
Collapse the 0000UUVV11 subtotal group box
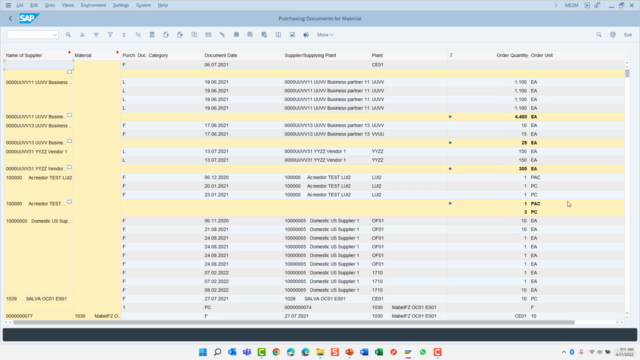click(69, 116)
